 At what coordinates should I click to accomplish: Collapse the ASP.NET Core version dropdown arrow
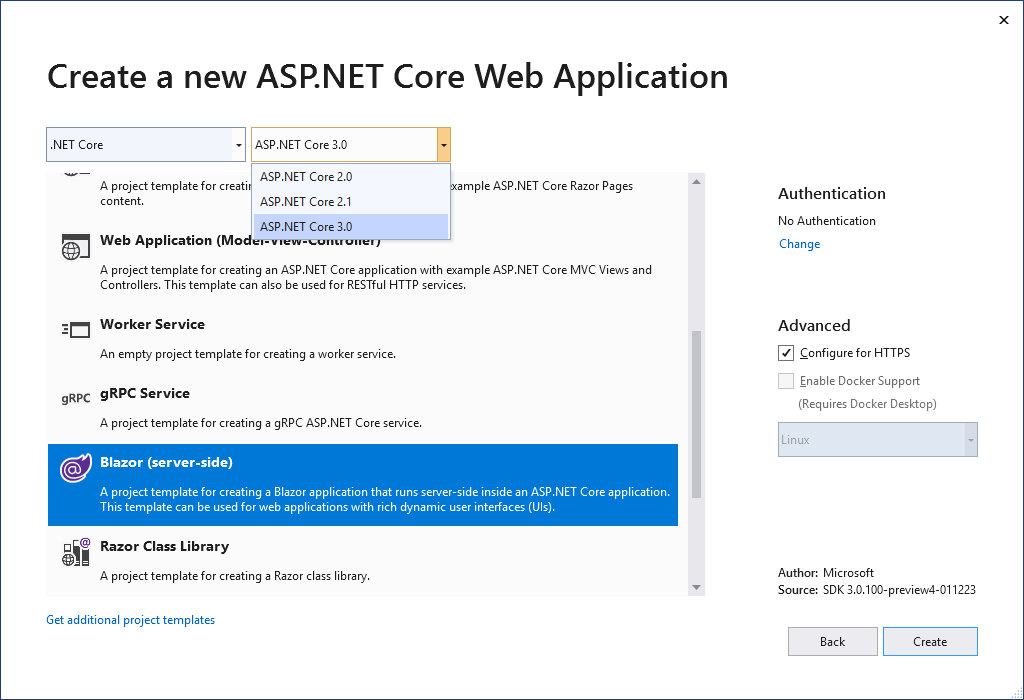tap(443, 144)
